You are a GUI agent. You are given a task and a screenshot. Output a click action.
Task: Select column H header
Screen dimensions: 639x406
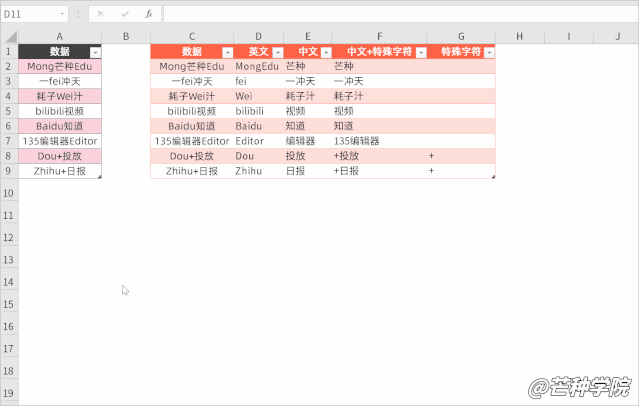click(x=520, y=36)
